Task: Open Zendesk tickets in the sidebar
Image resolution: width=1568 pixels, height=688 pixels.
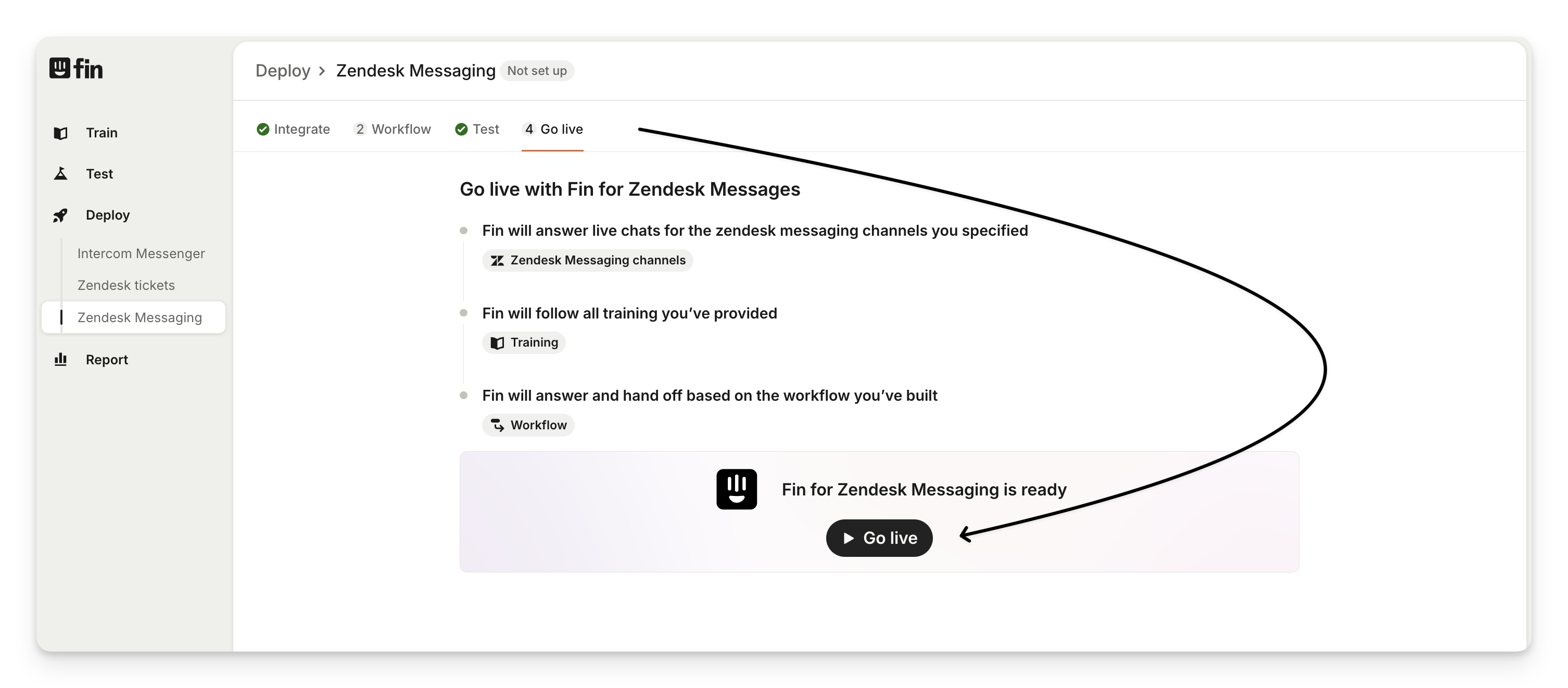Action: (x=126, y=285)
